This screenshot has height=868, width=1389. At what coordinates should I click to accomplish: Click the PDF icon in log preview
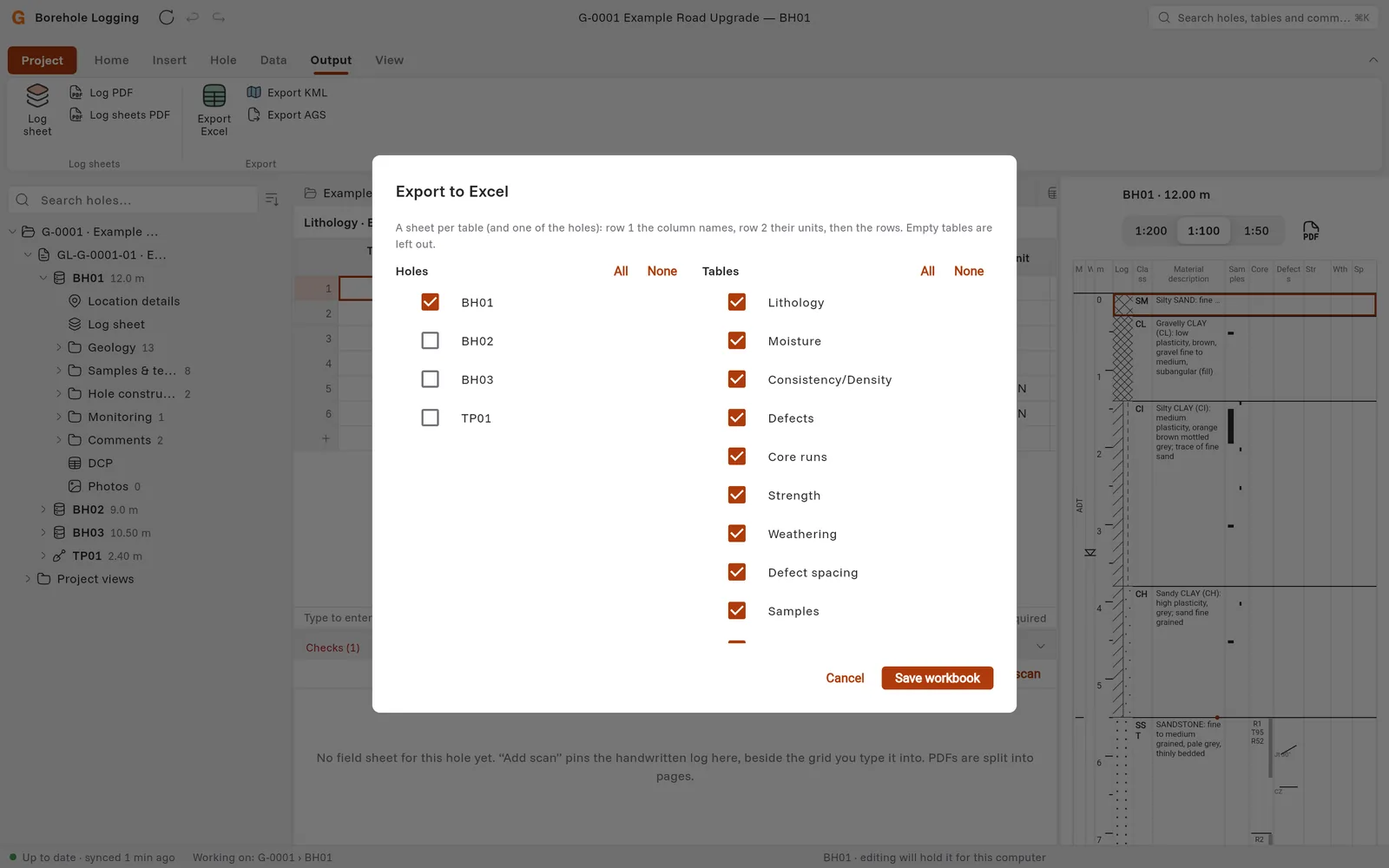coord(1311,231)
